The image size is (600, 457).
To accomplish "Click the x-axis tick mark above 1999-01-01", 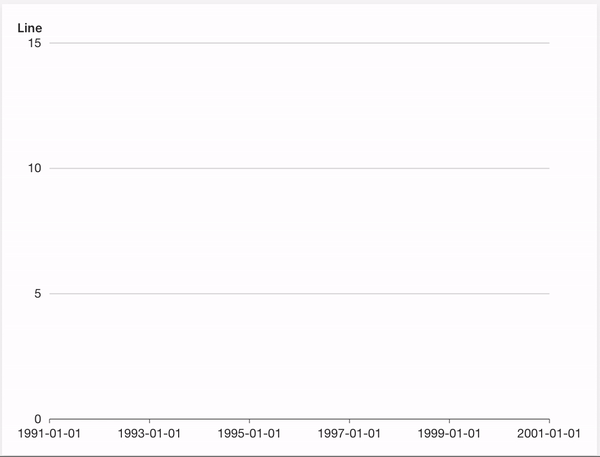I will [449, 422].
